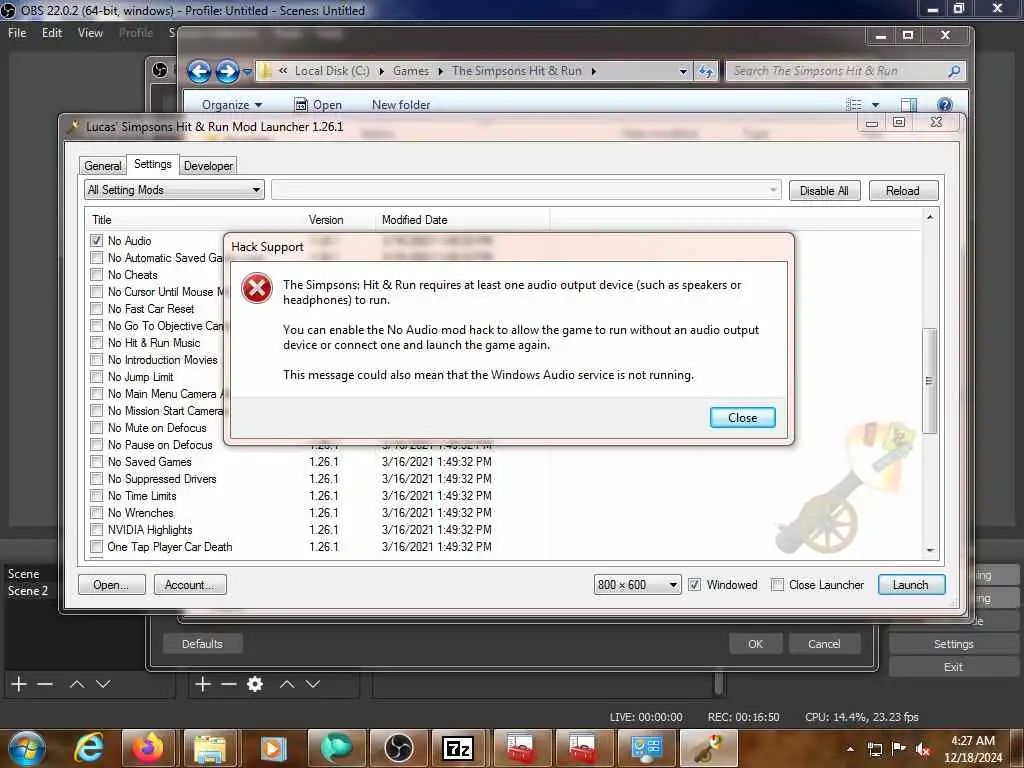This screenshot has height=768, width=1024.
Task: Click the Reload button
Action: click(903, 191)
